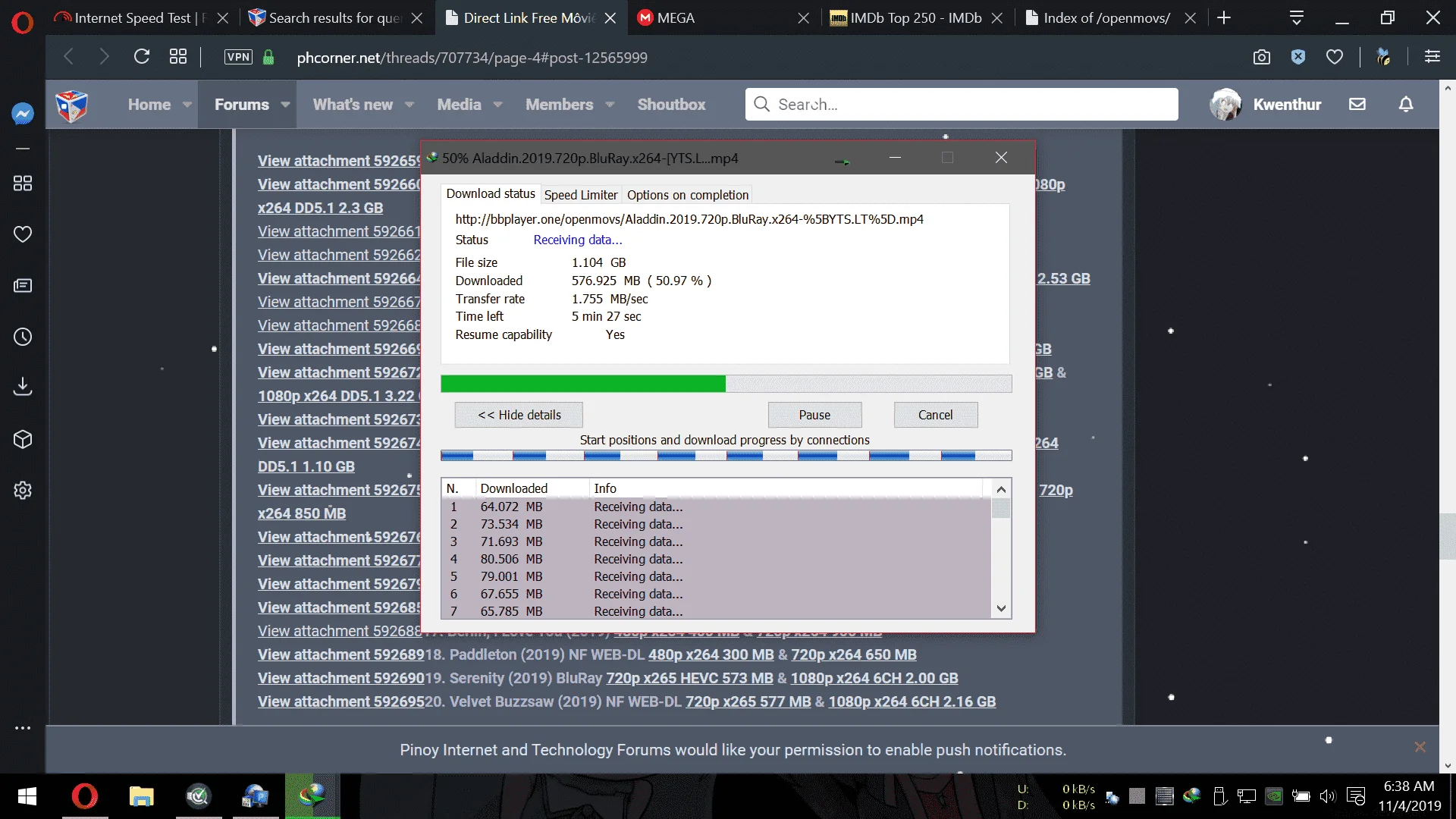
Task: Open Messenger in Opera sidebar
Action: pos(23,114)
